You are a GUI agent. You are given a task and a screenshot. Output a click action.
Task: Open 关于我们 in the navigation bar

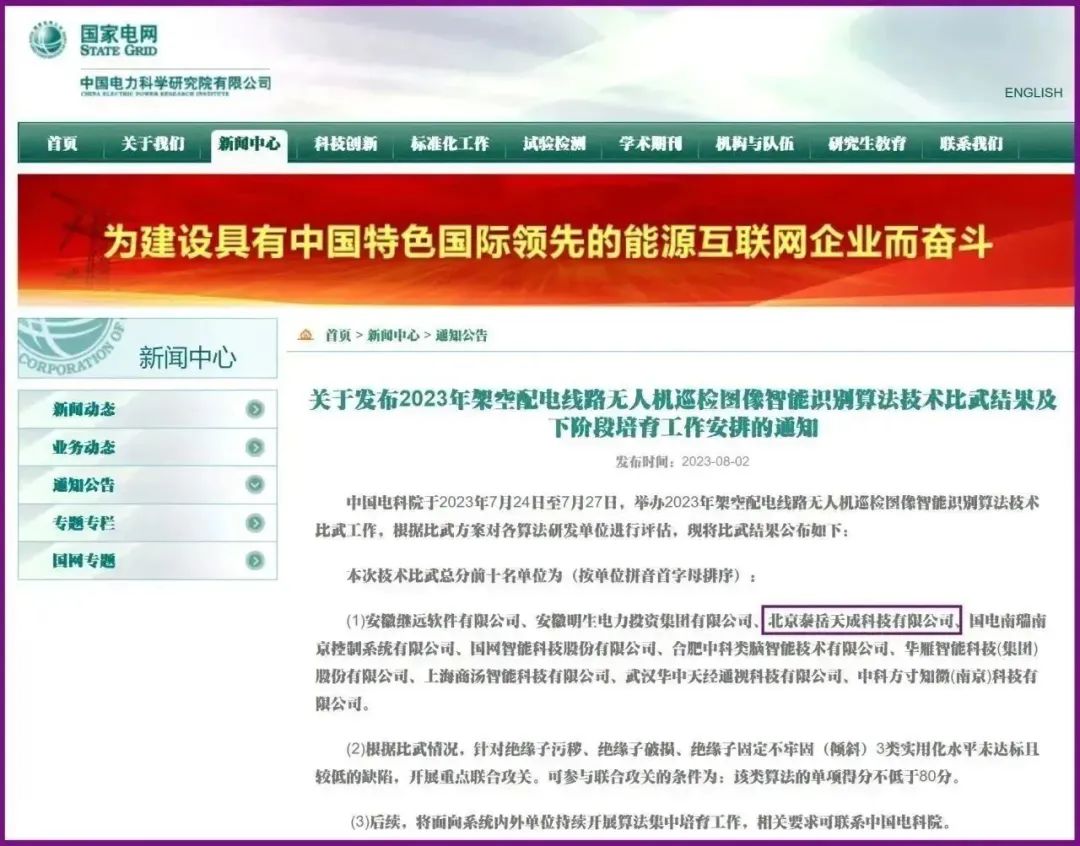point(153,144)
